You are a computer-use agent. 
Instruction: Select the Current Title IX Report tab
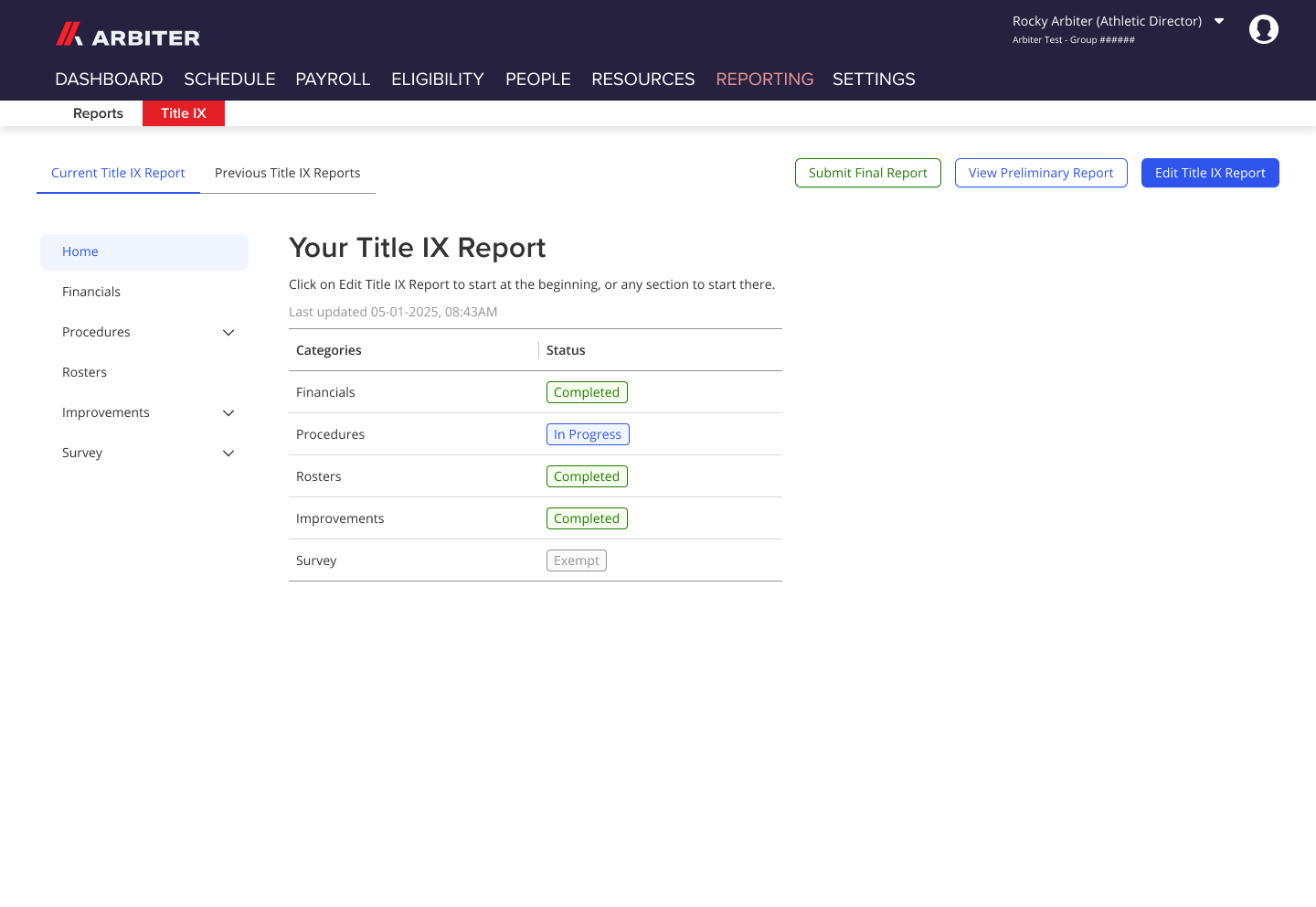click(118, 173)
